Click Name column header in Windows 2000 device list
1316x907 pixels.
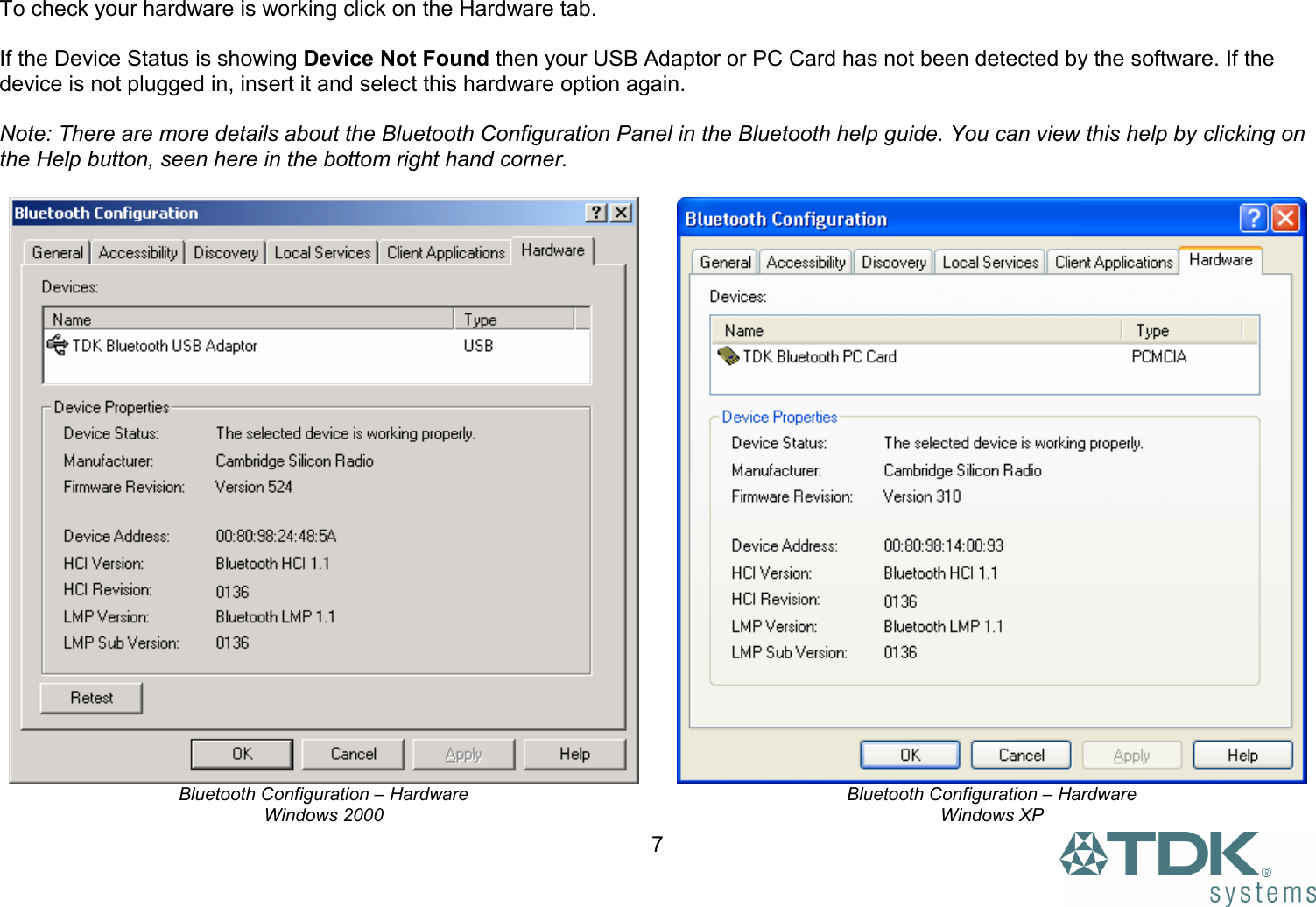click(249, 319)
